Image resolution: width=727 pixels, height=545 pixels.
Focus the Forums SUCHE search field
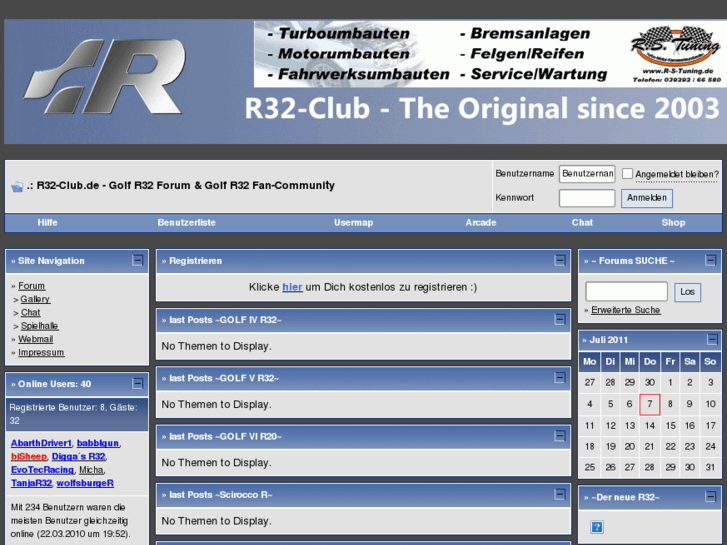coord(626,291)
